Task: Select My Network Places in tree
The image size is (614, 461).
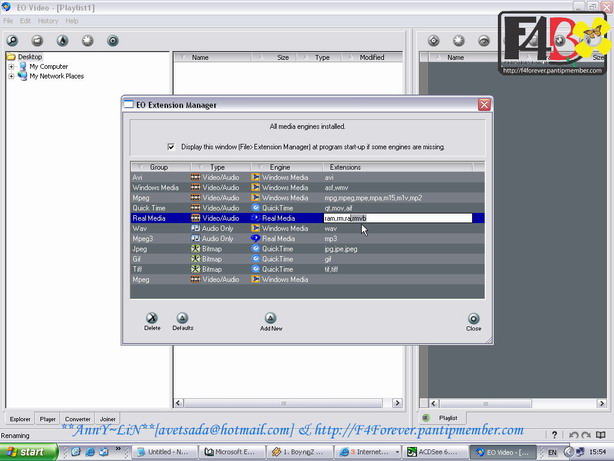Action: click(56, 76)
